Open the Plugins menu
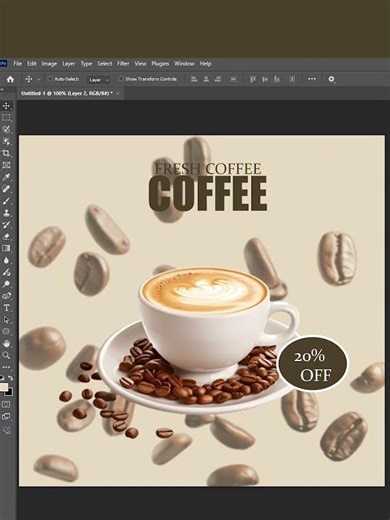The height and width of the screenshot is (520, 390). [x=160, y=64]
